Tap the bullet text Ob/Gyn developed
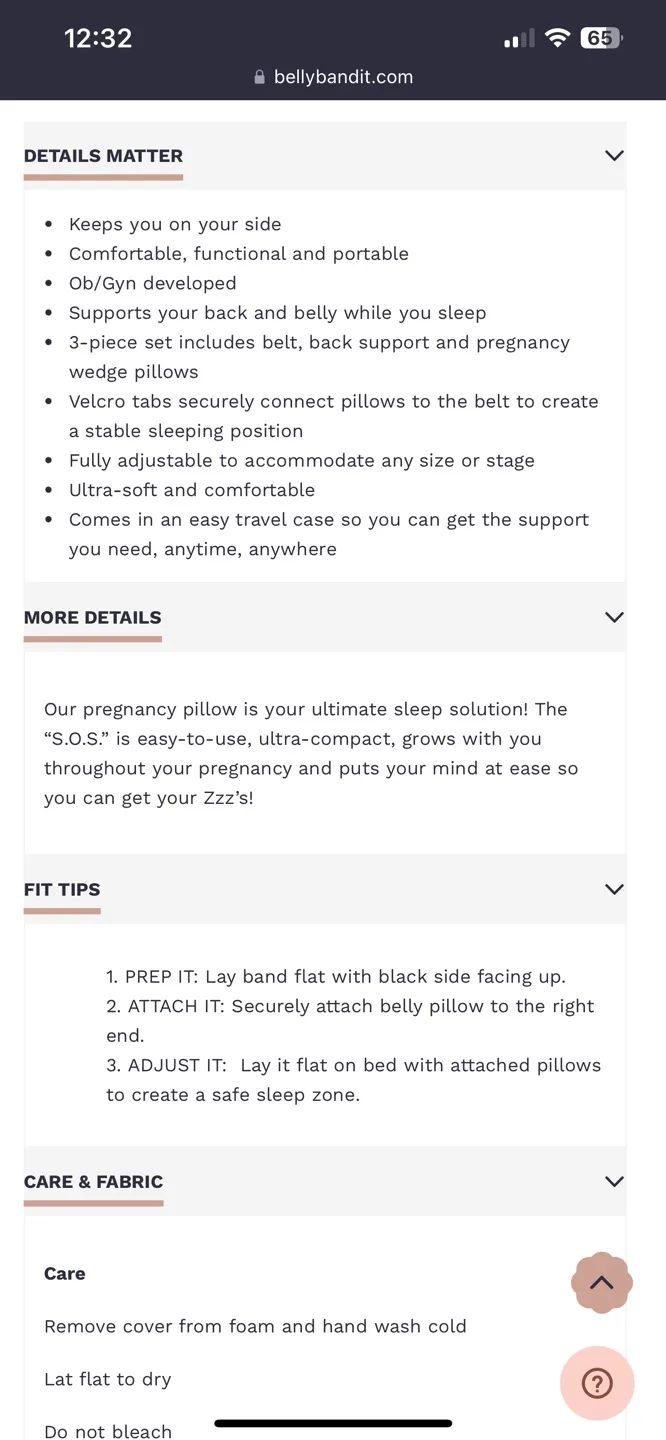 click(x=152, y=283)
